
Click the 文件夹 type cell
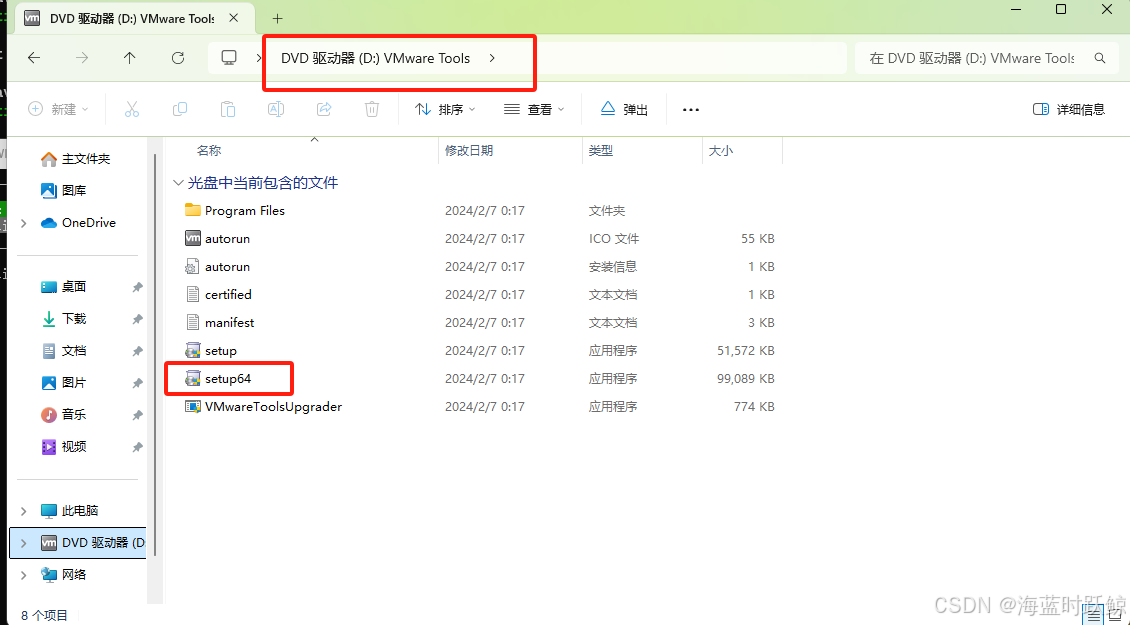pyautogui.click(x=607, y=210)
